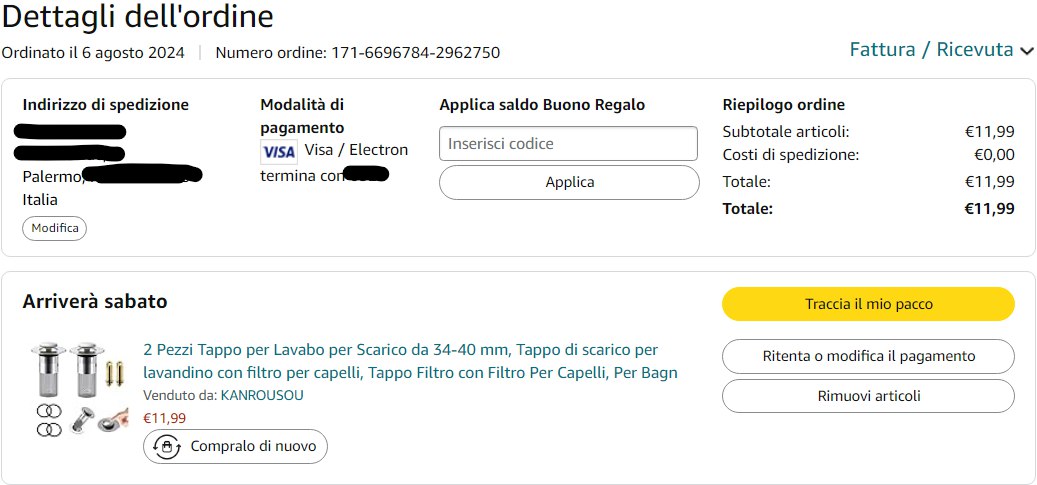Focus the Inserisci codice gift card field
Viewport: 1037px width, 485px height.
click(568, 143)
